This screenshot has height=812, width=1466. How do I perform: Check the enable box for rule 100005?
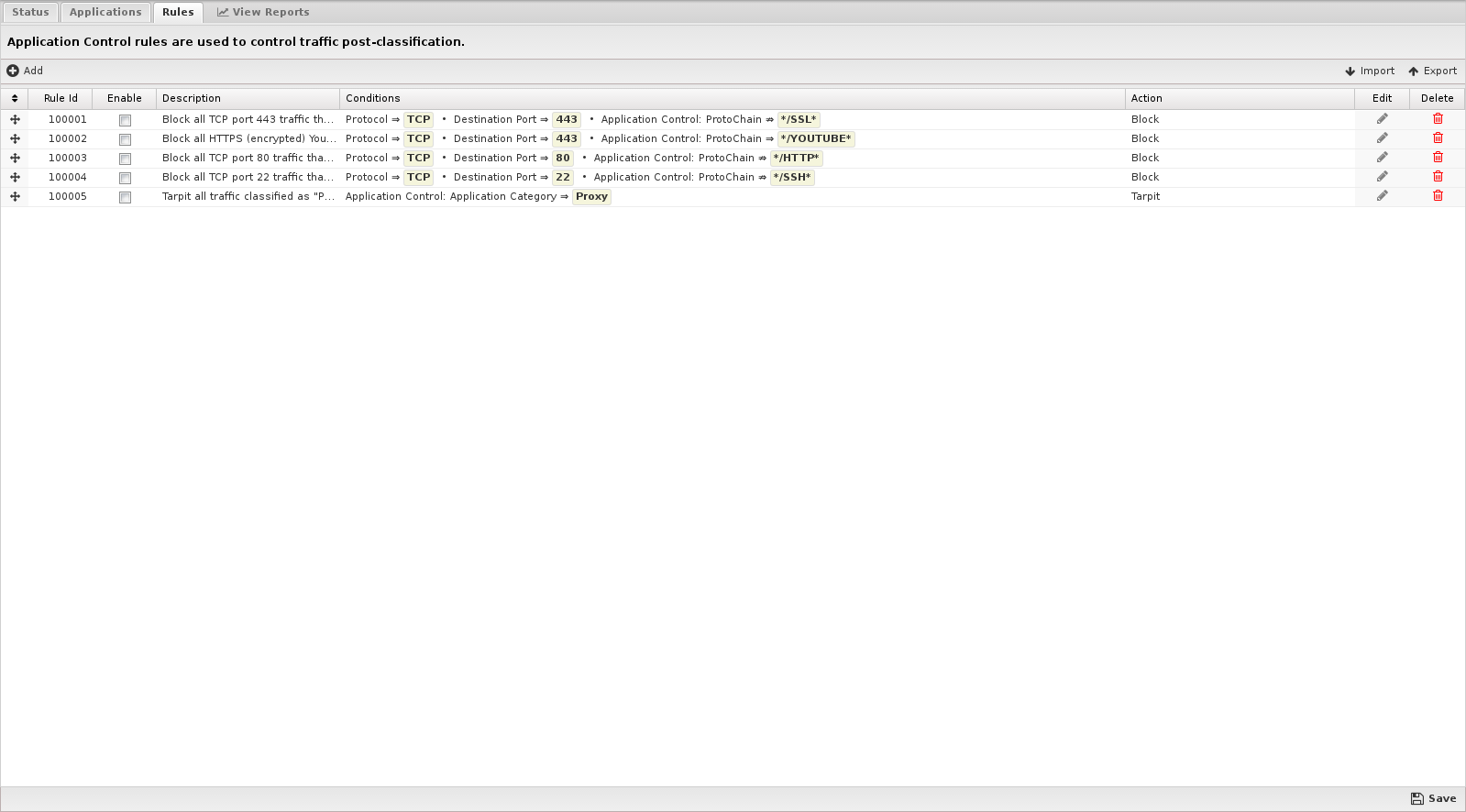[x=125, y=197]
